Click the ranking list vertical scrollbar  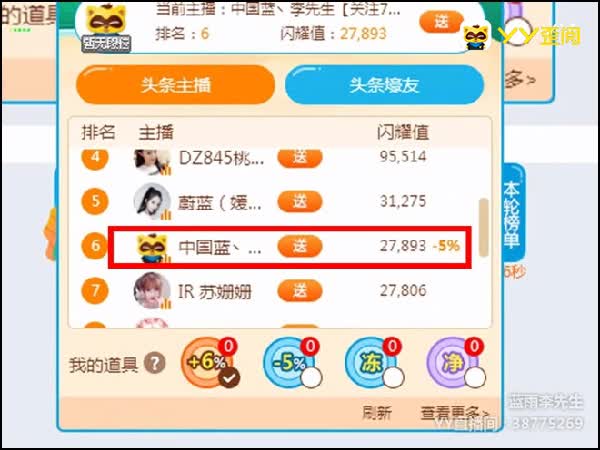tap(483, 227)
